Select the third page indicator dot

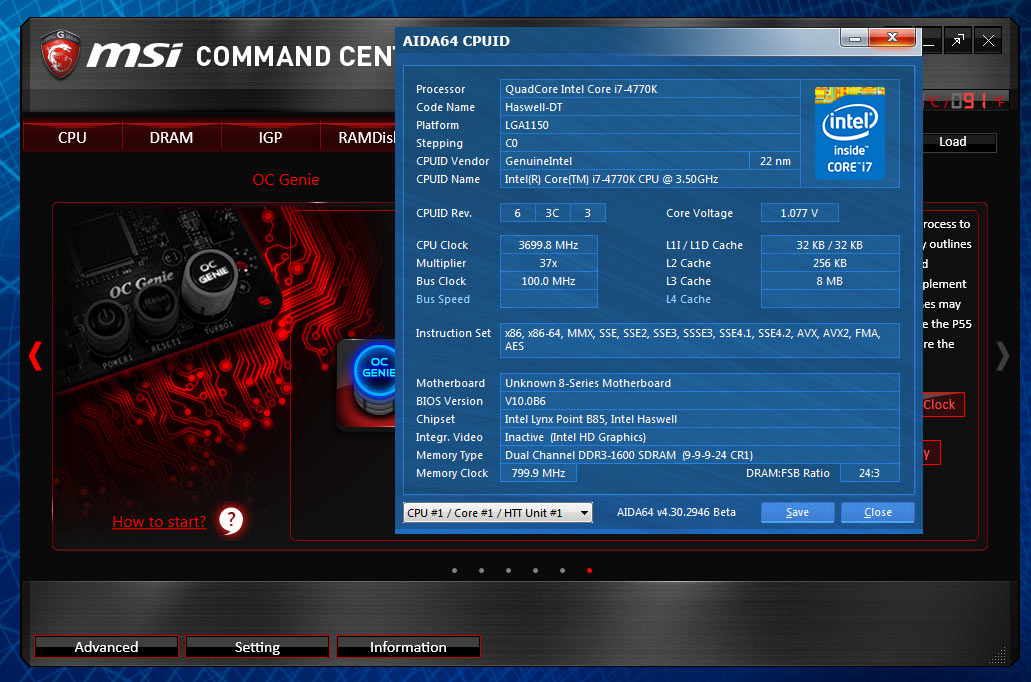[x=508, y=571]
